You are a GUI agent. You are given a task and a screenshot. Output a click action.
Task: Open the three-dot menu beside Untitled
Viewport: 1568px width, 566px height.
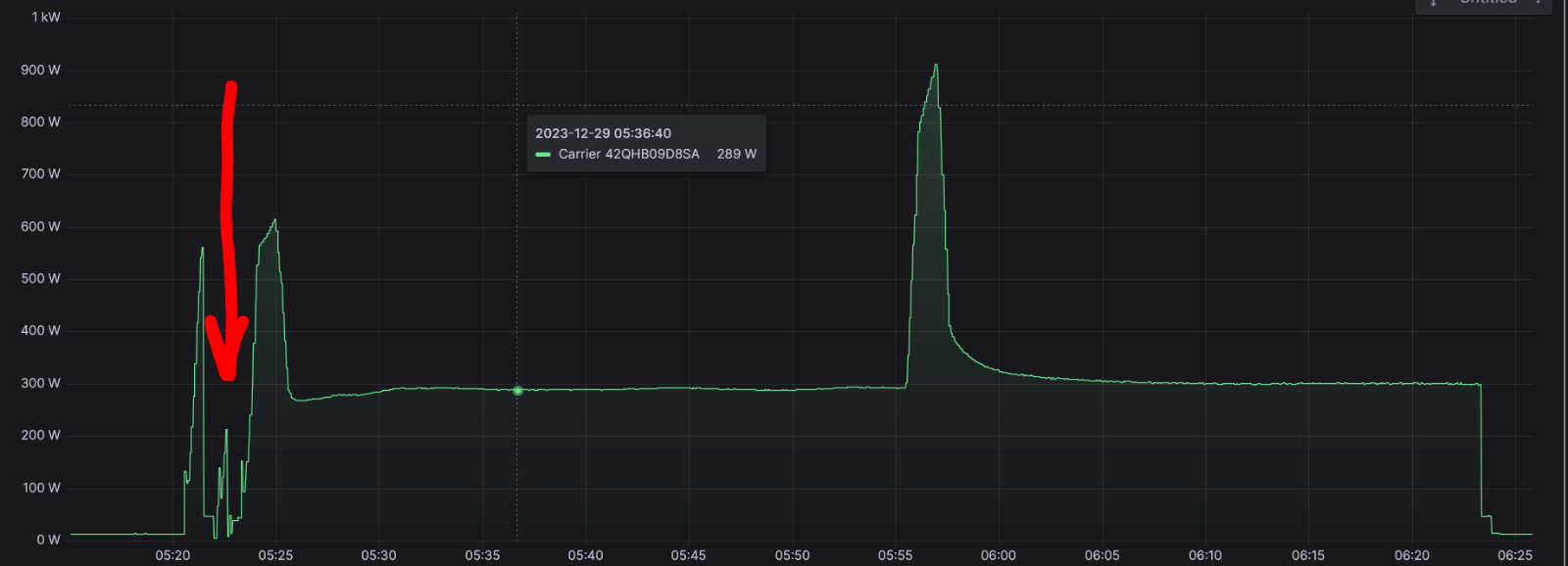coord(1539,3)
